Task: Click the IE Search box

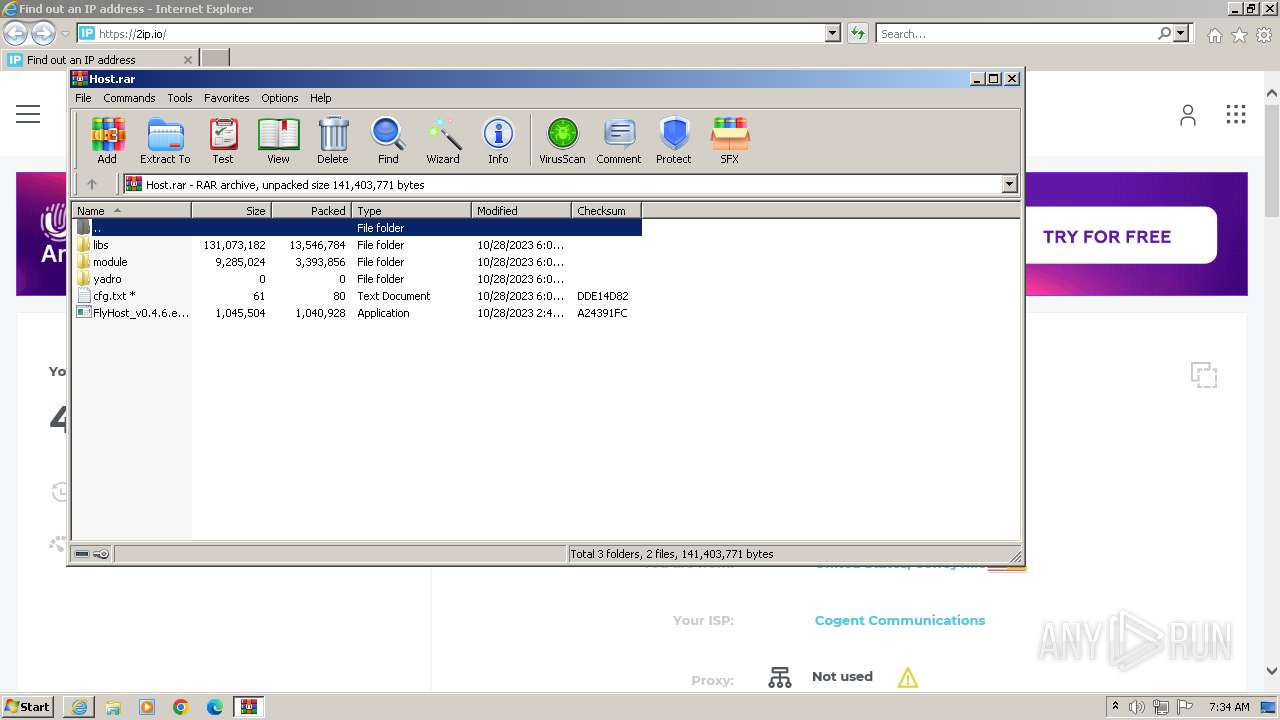Action: (x=1015, y=33)
